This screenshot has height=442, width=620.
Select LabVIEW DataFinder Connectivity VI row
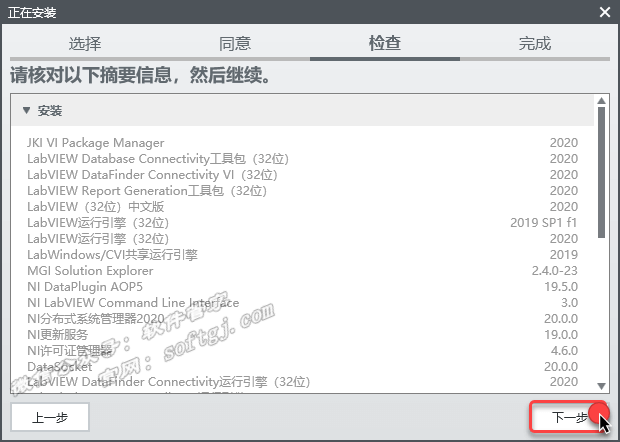pyautogui.click(x=302, y=175)
